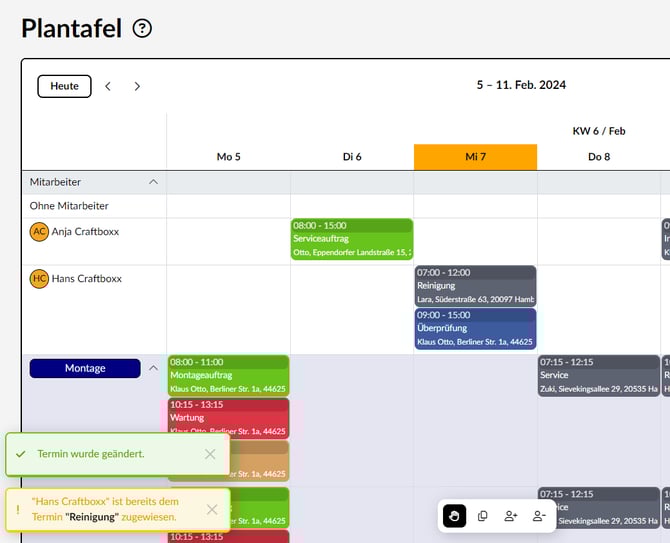Image resolution: width=670 pixels, height=543 pixels.
Task: Activate the copy appointment tool
Action: (x=483, y=516)
